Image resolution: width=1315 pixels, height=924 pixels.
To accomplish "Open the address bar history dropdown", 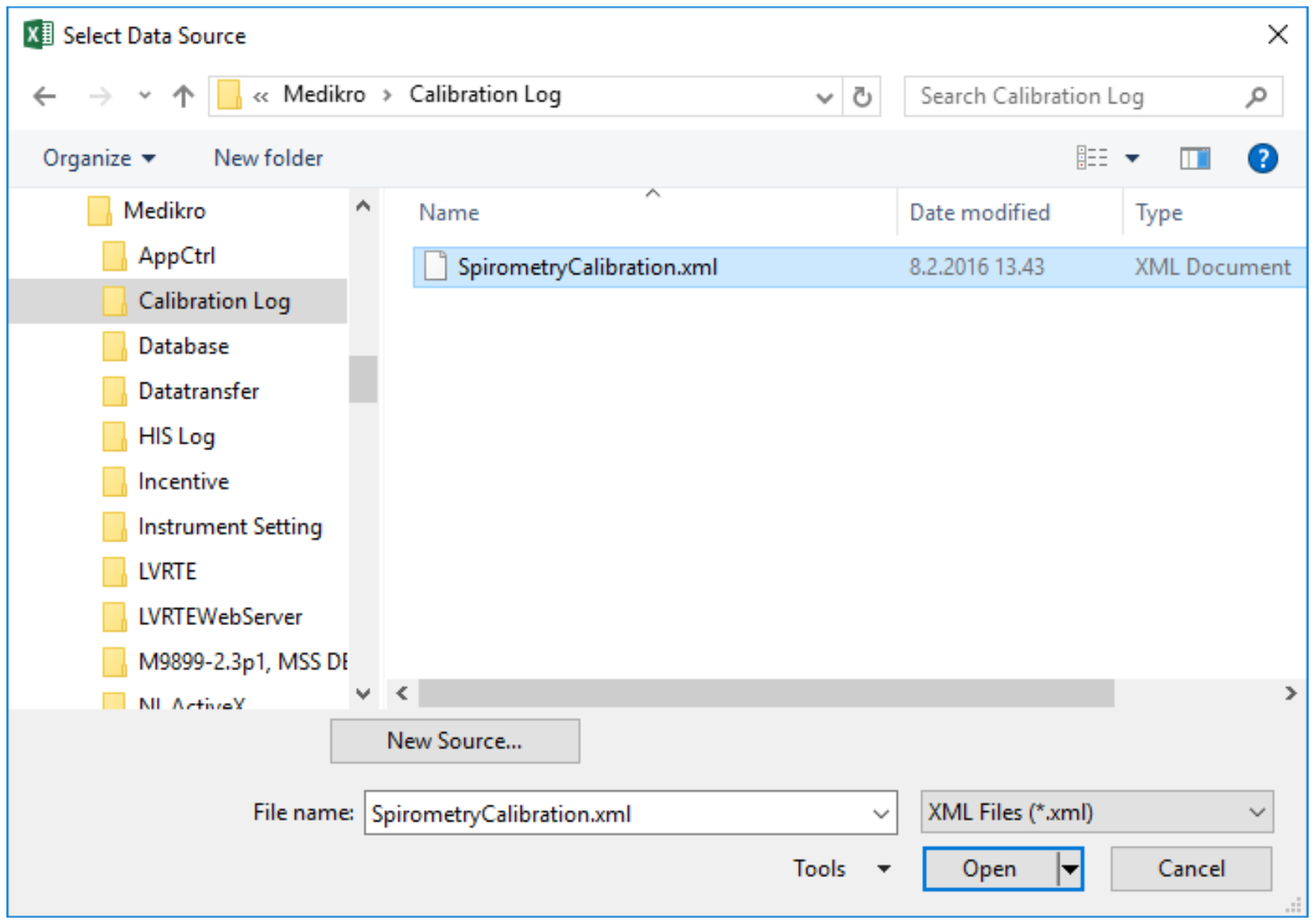I will (824, 97).
